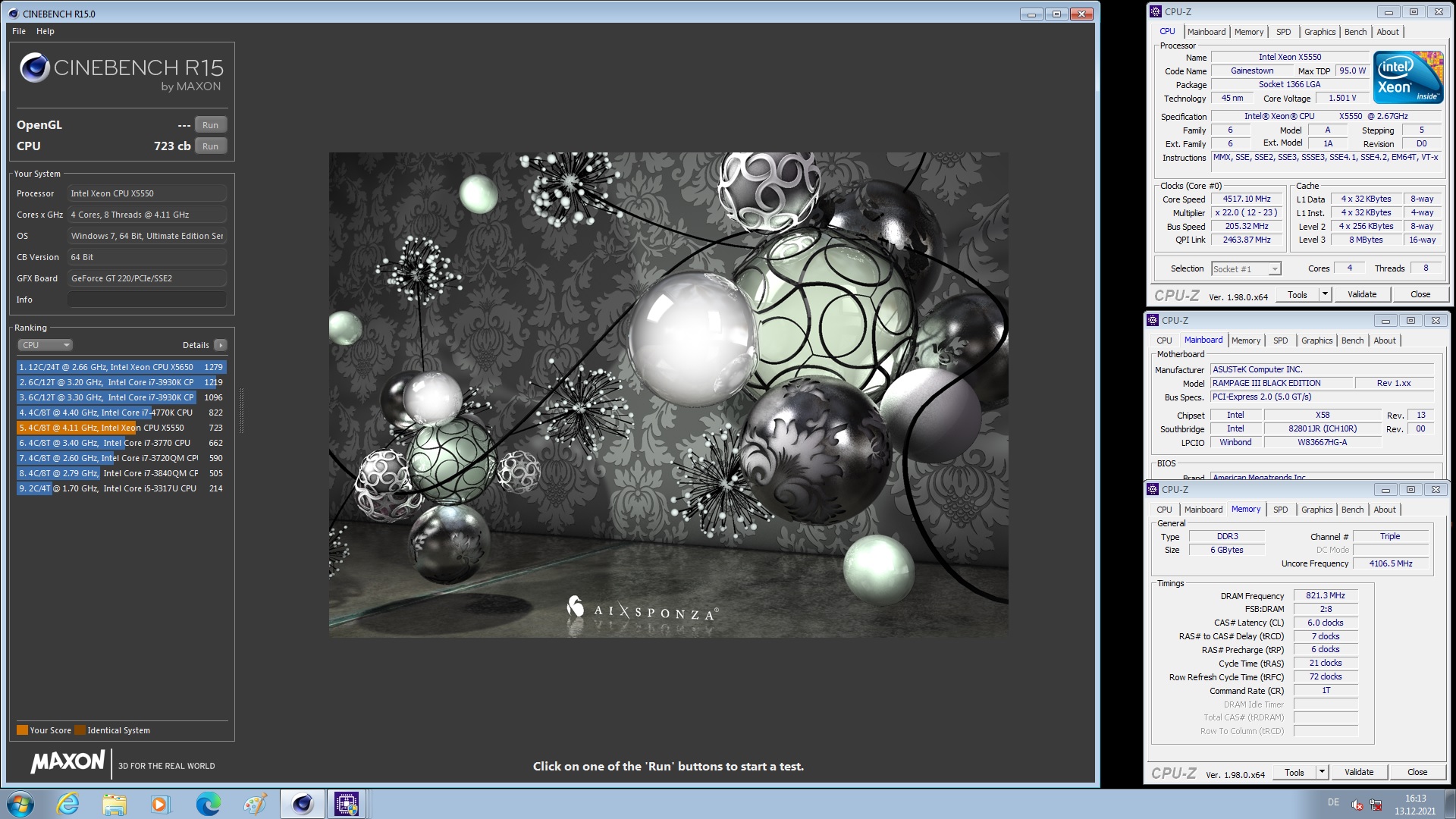Screen dimensions: 1456x819
Task: Click the title bar icon of the top CPU-Z window
Action: coord(1156,11)
